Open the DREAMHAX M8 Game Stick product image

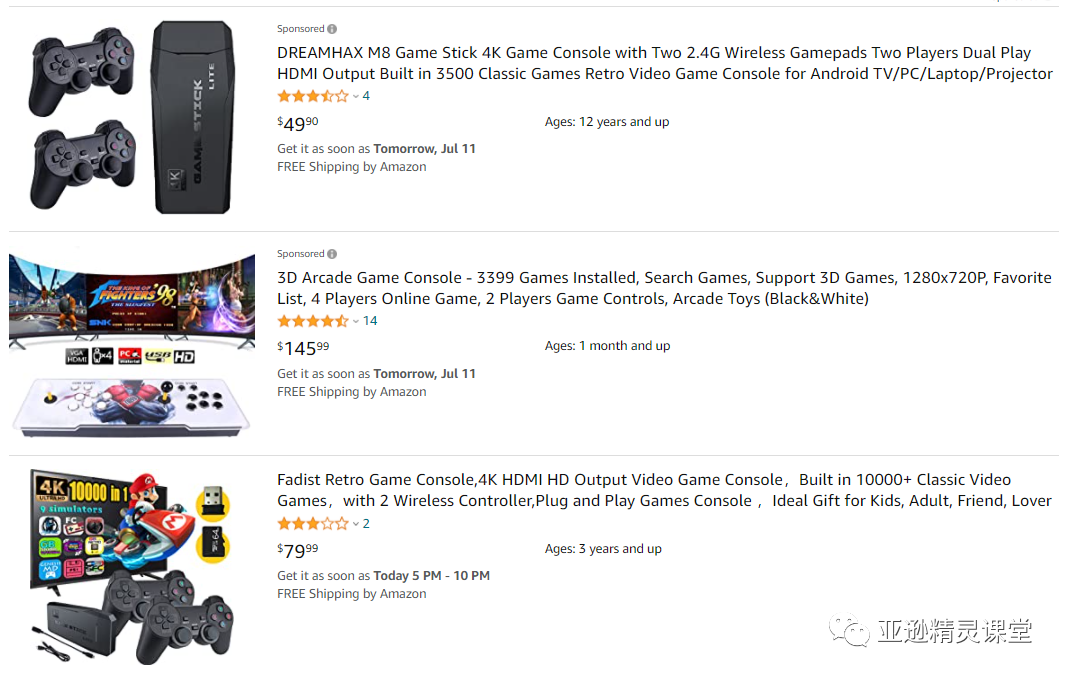(x=132, y=117)
